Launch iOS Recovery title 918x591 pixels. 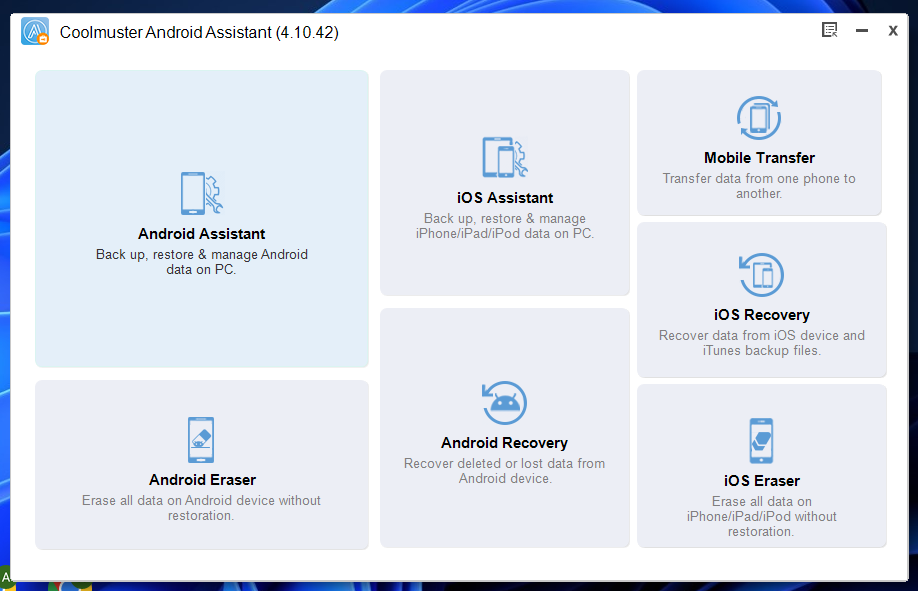click(x=761, y=315)
